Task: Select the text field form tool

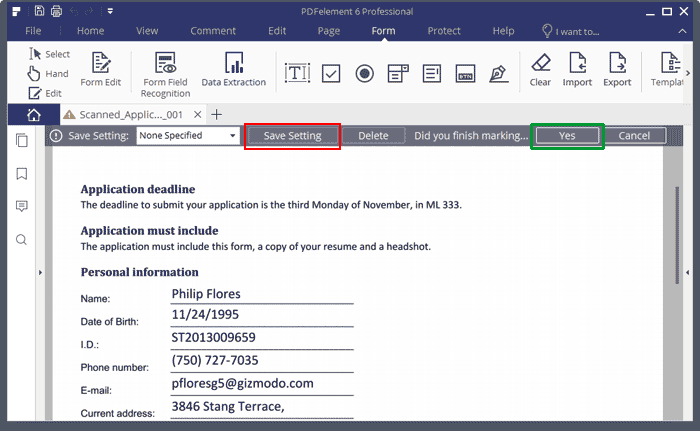Action: coord(298,73)
